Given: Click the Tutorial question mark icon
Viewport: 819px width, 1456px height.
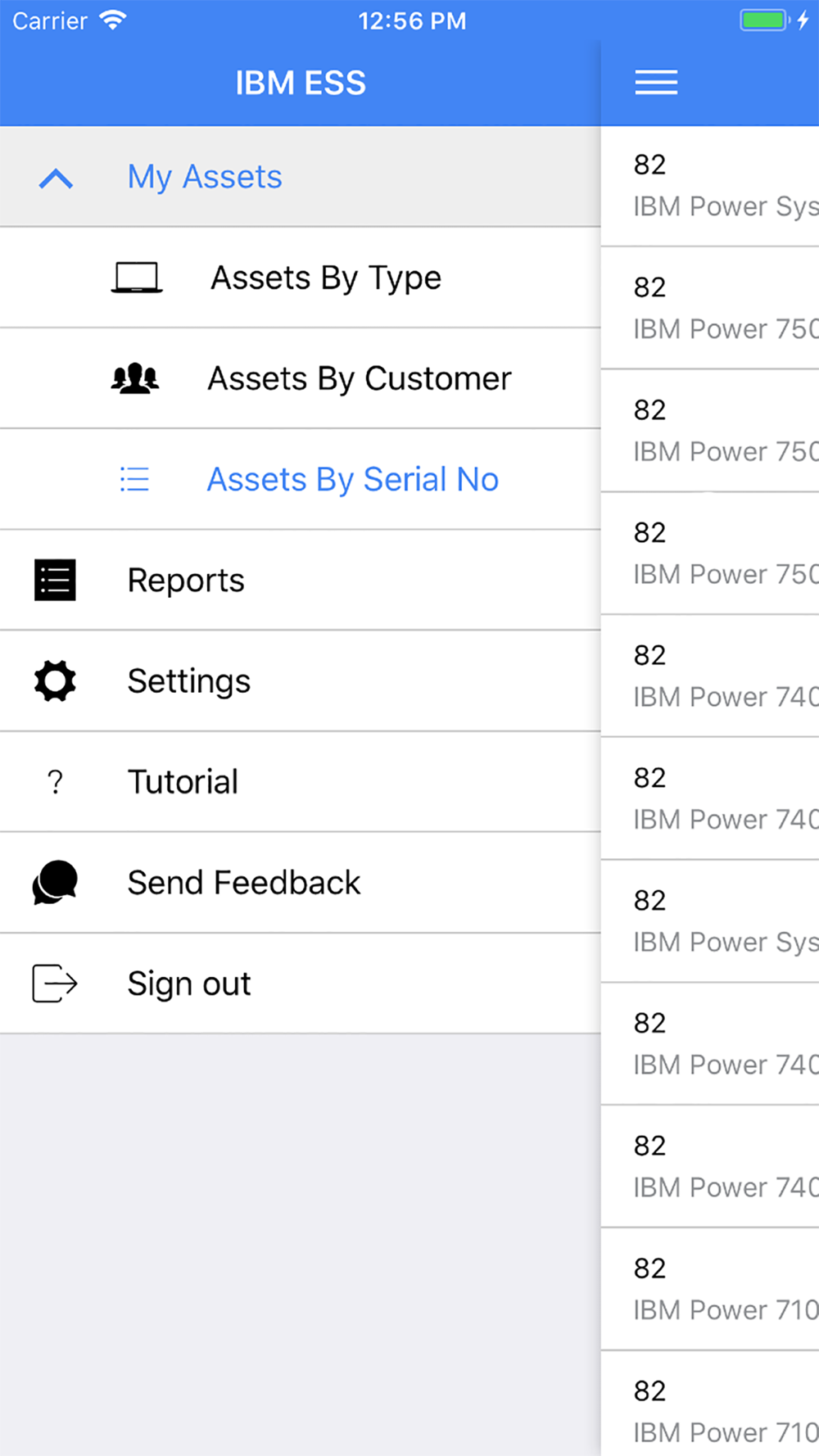Looking at the screenshot, I should click(55, 782).
